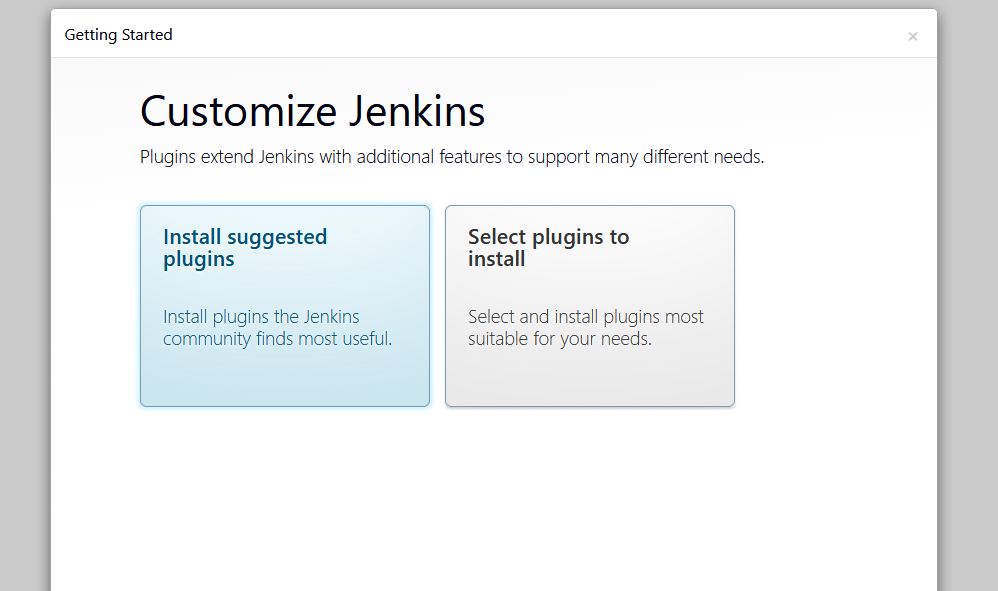Open the Select plugins to install card
Viewport: 998px width, 591px height.
pos(590,306)
